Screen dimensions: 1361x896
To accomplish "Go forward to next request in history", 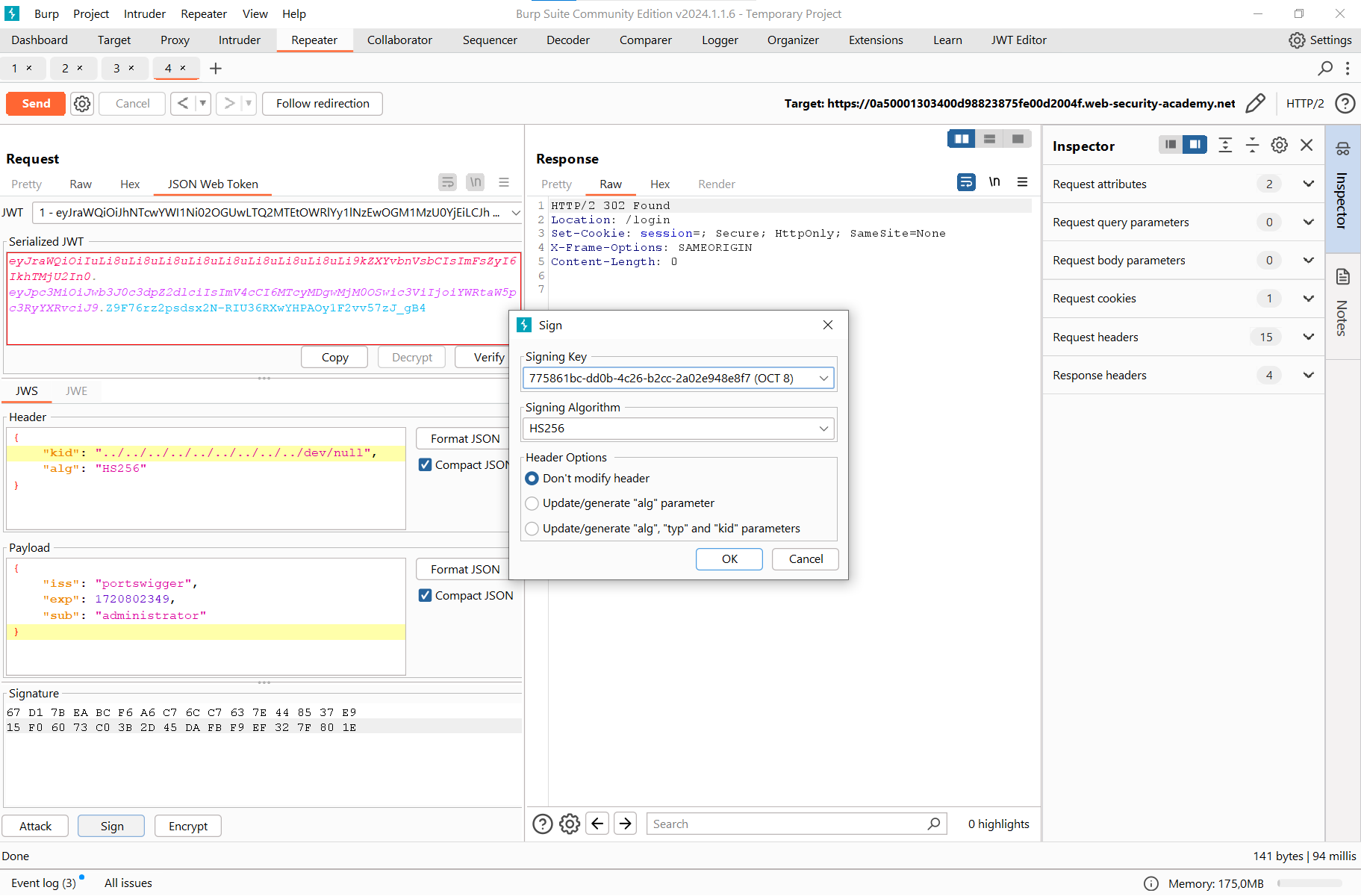I will pyautogui.click(x=229, y=104).
